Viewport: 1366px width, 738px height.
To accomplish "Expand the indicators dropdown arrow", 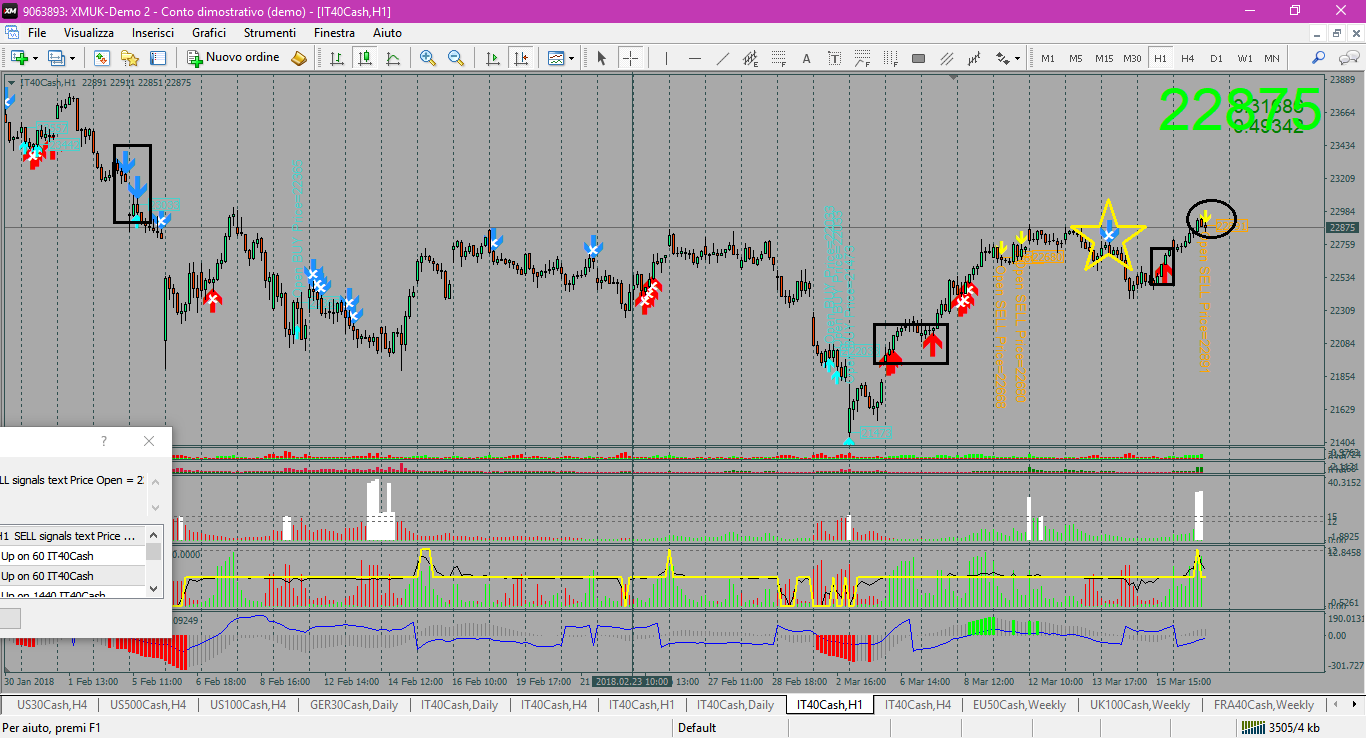I will click(571, 58).
